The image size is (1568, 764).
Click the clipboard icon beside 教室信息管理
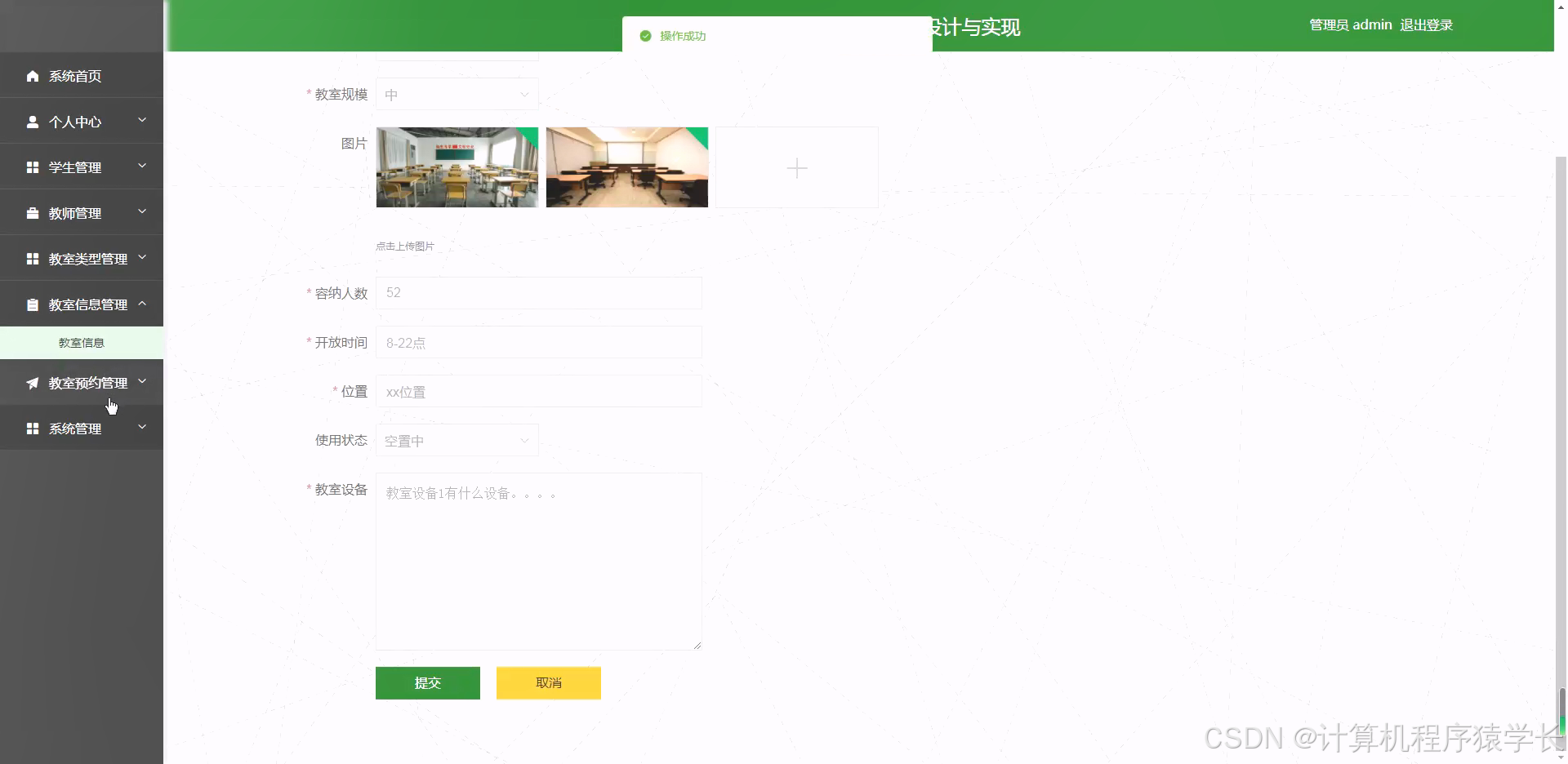[33, 304]
